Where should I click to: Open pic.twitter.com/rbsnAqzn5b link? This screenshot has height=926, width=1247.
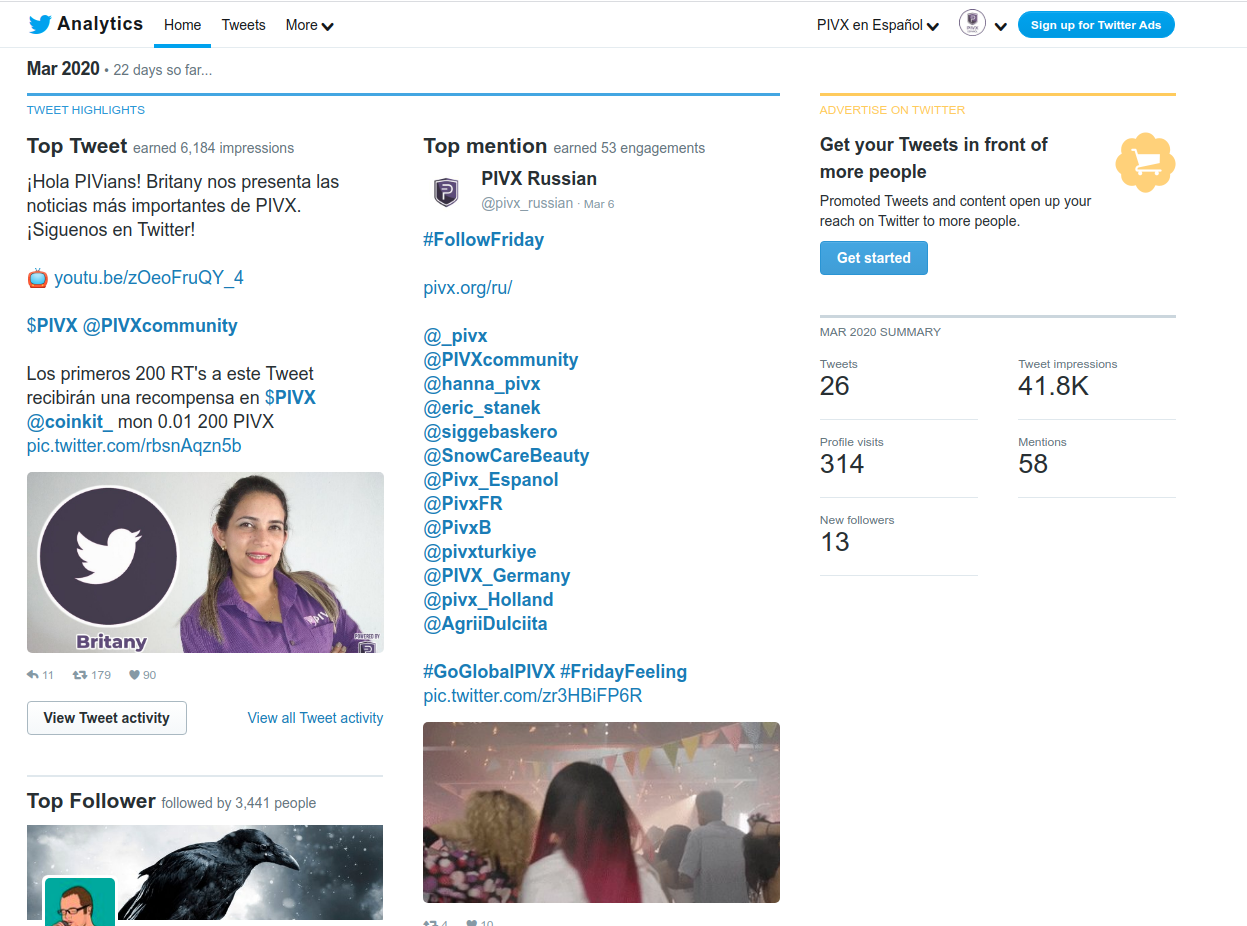click(134, 446)
